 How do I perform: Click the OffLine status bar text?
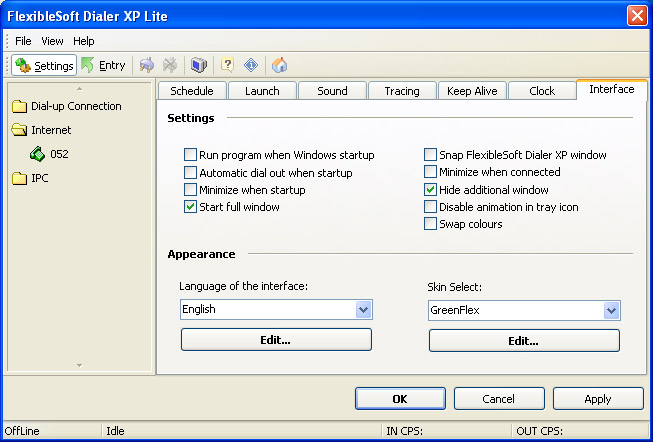point(22,431)
